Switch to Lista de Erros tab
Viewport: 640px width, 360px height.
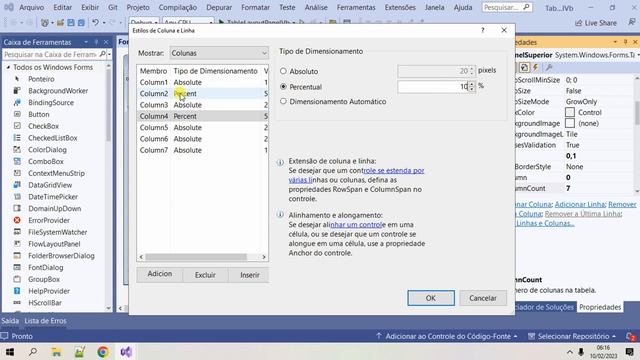(x=45, y=321)
